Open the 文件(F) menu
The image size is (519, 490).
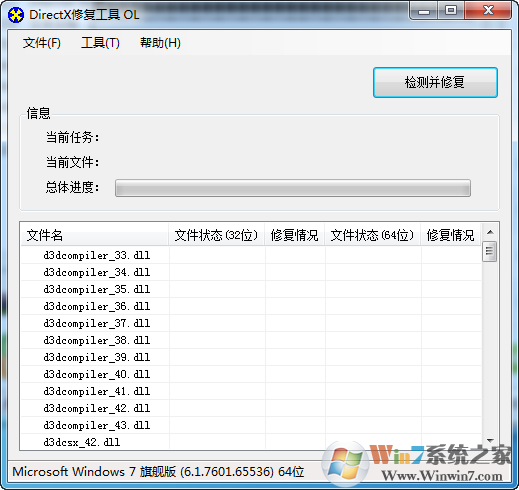coord(42,43)
